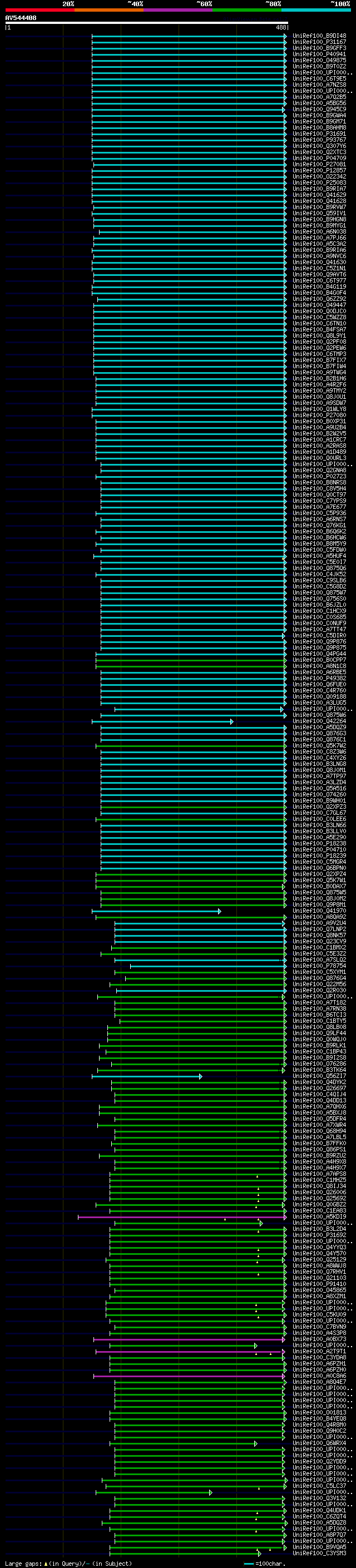Select UniRef100_A3LUG5 entry

[x=319, y=703]
